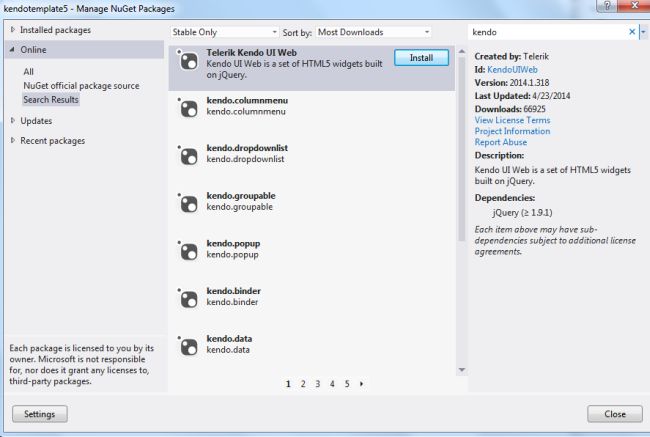Open the View License Terms link
650x437 pixels.
tap(512, 120)
